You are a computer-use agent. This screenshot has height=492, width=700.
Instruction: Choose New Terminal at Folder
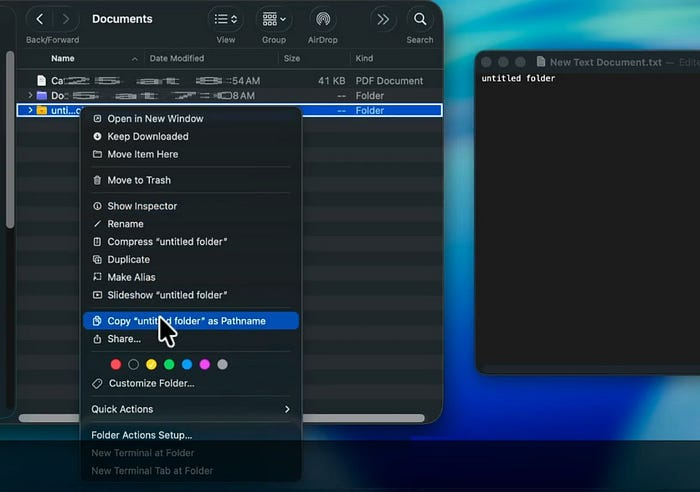click(191, 453)
